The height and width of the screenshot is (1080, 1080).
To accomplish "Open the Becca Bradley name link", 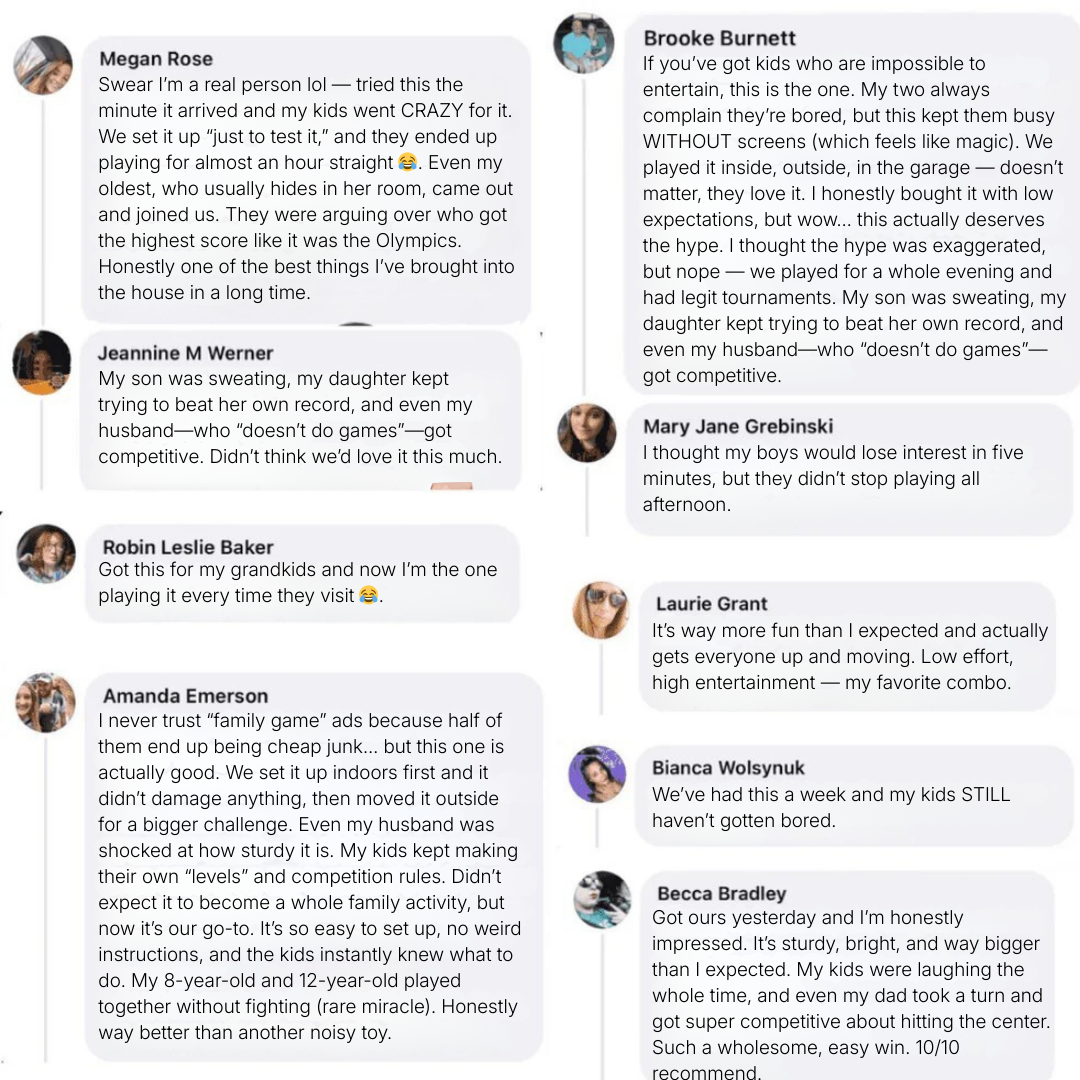I will click(721, 893).
